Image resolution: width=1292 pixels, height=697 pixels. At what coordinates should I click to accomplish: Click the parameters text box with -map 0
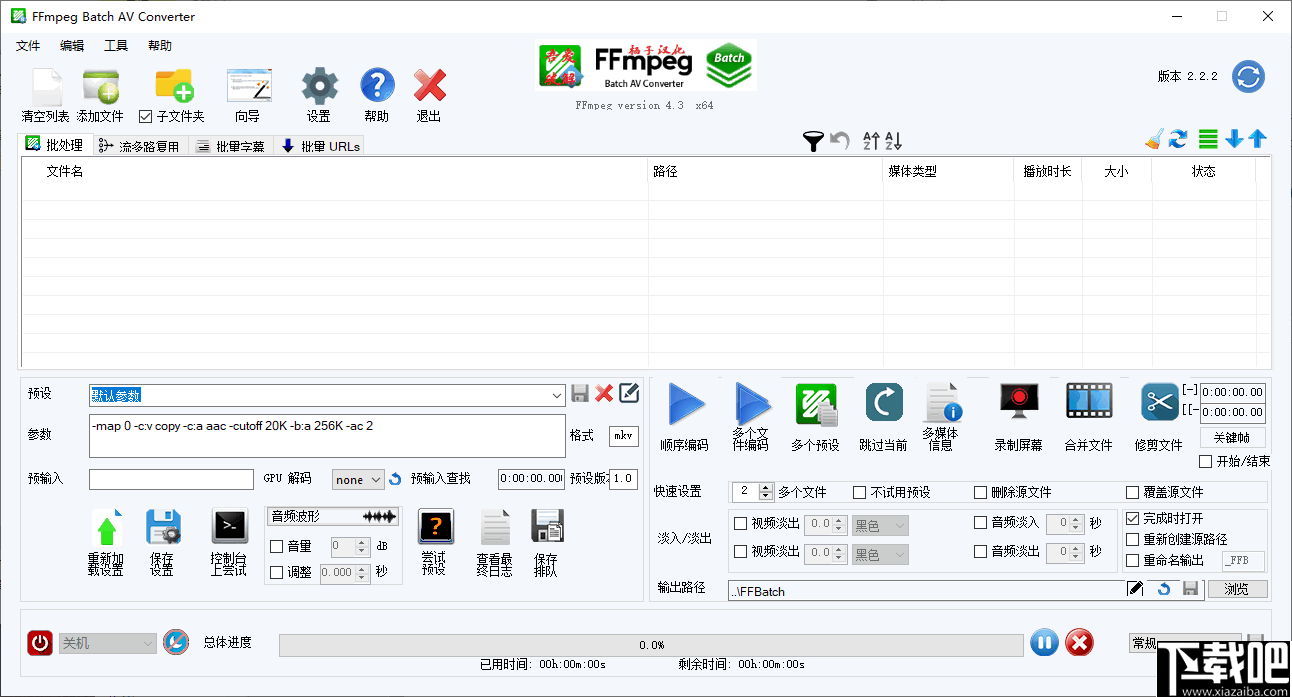[327, 436]
